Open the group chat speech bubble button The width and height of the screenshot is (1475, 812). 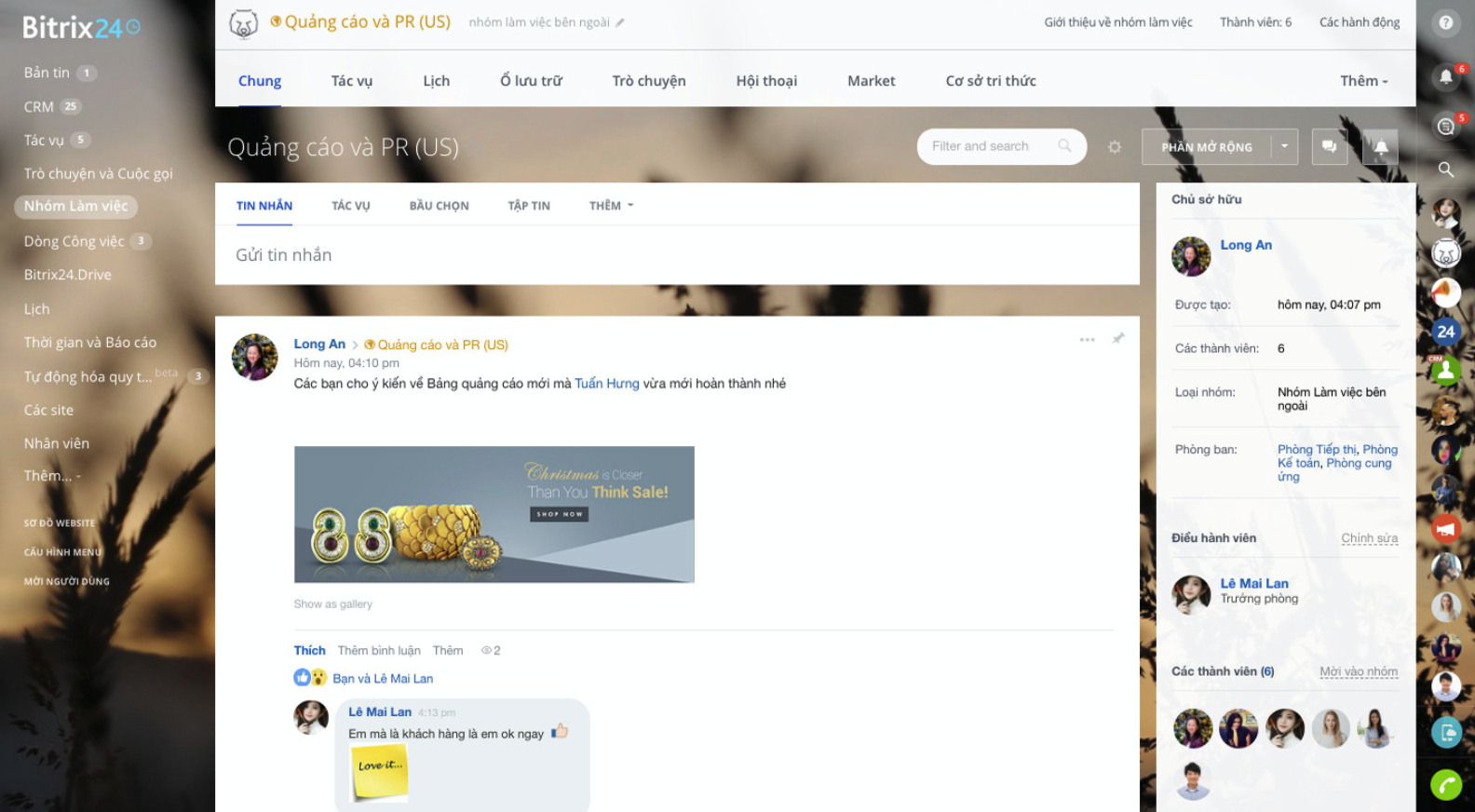(1329, 147)
